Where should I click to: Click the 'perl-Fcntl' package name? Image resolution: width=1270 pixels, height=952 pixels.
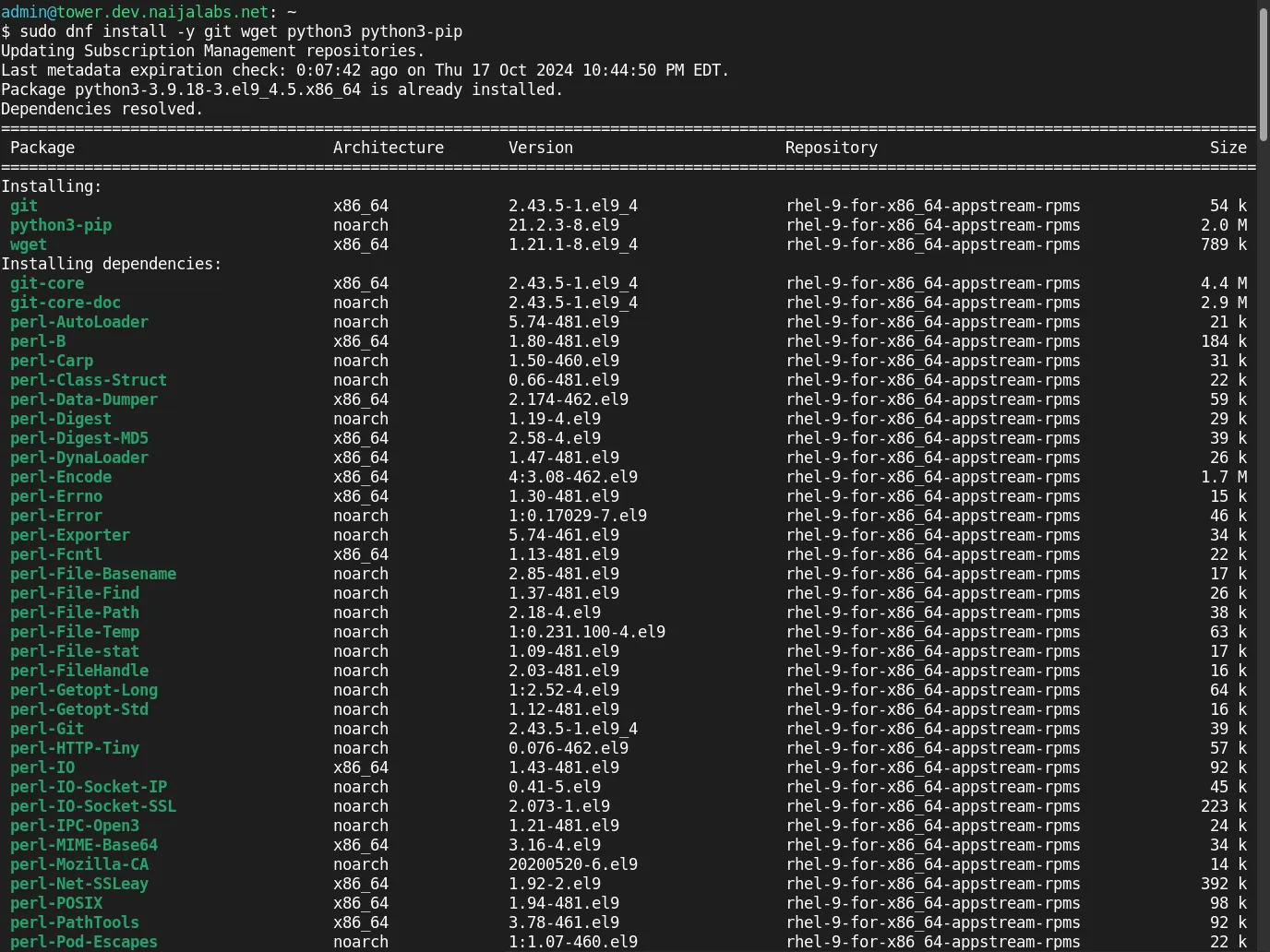click(56, 554)
